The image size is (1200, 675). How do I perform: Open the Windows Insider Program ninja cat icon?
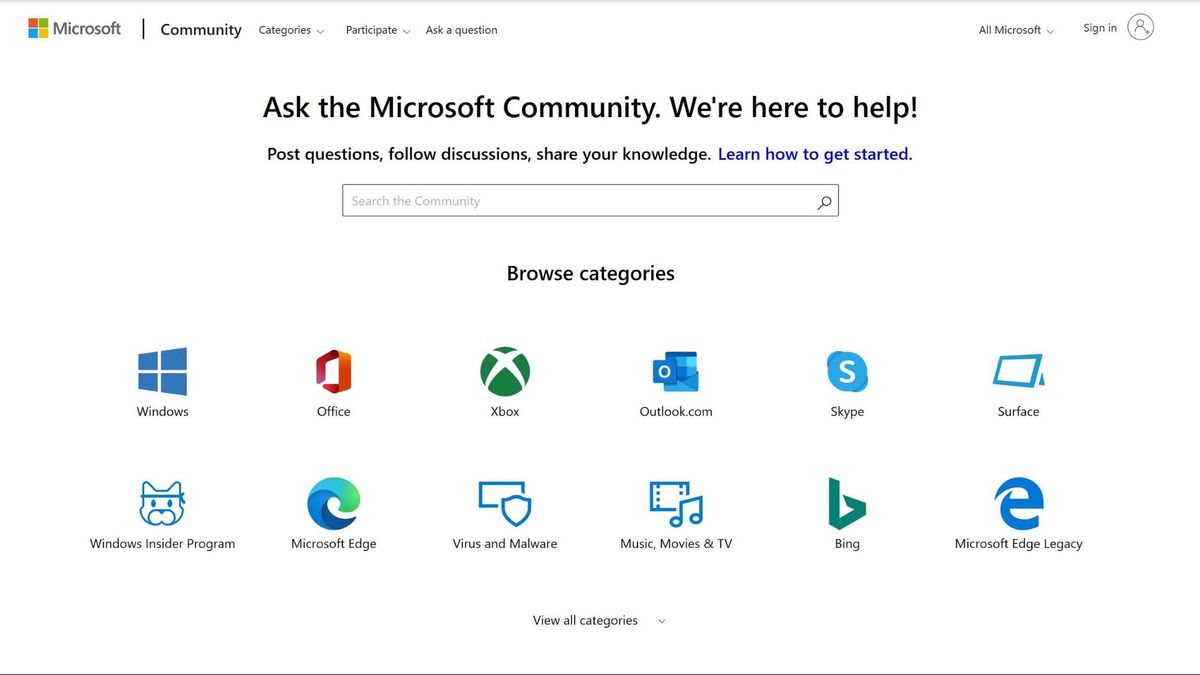pyautogui.click(x=162, y=501)
